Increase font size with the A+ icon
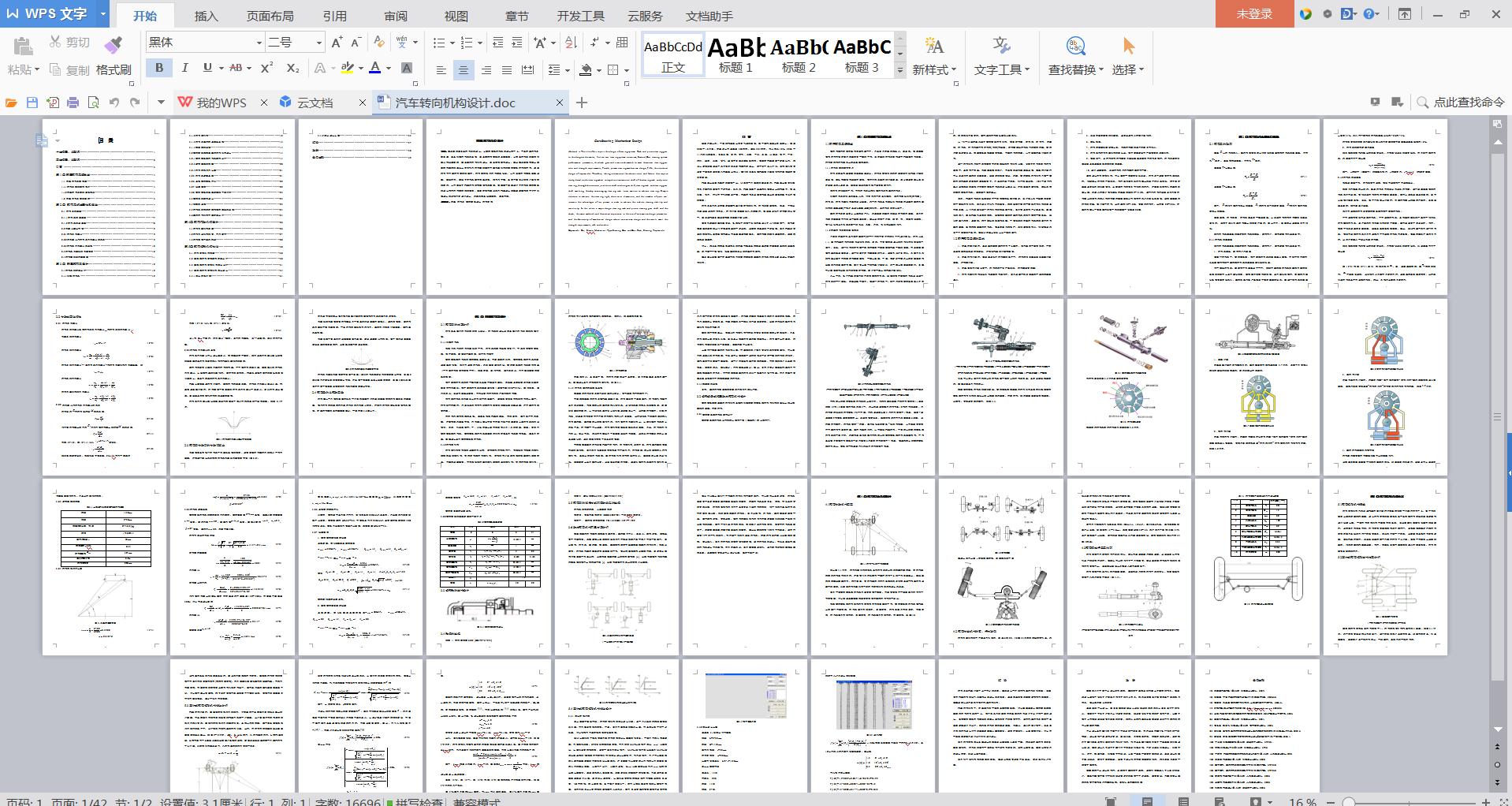 point(337,43)
